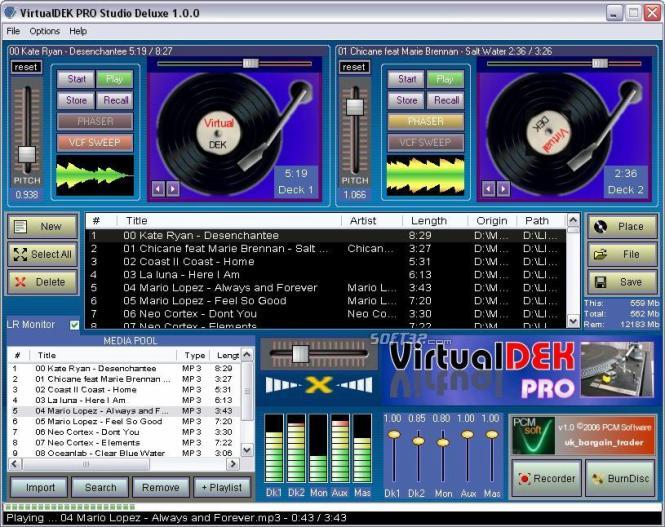The image size is (665, 527).
Task: Click Start on Deck 1
Action: (x=76, y=79)
